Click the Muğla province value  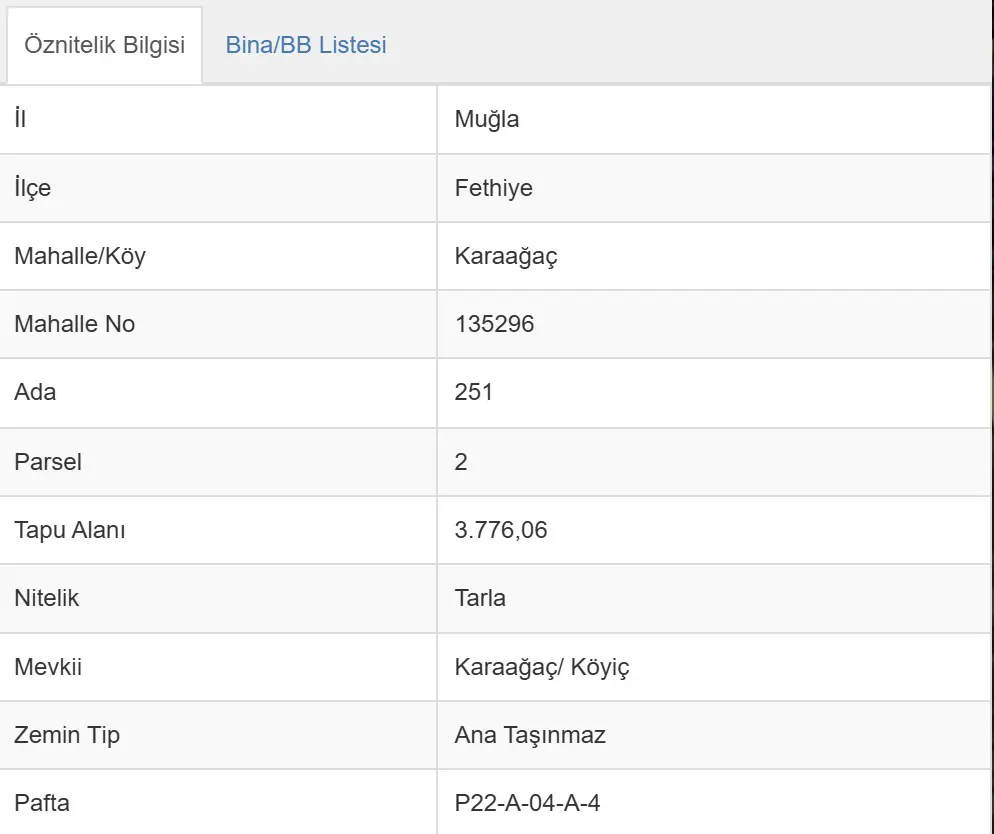487,119
